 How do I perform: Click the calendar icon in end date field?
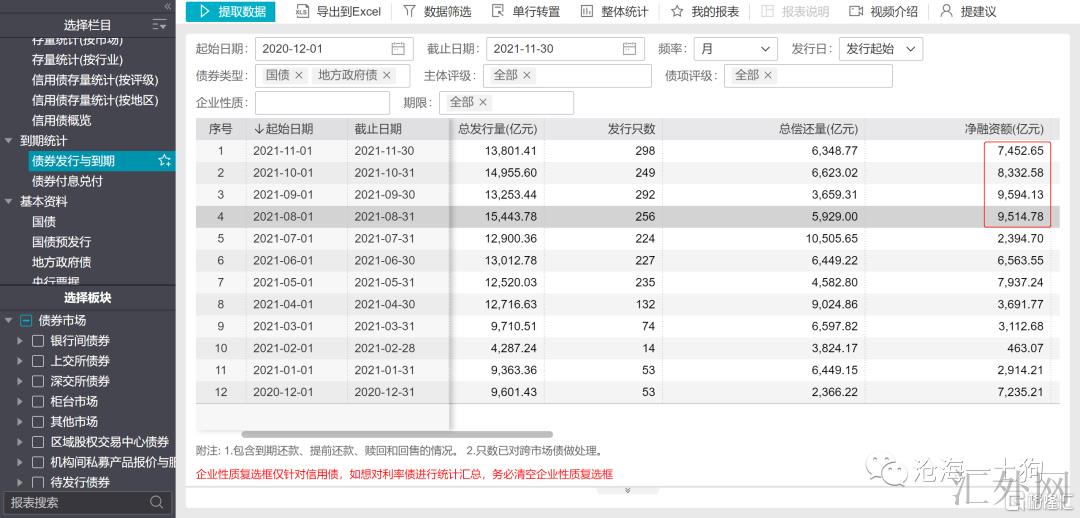coord(629,49)
